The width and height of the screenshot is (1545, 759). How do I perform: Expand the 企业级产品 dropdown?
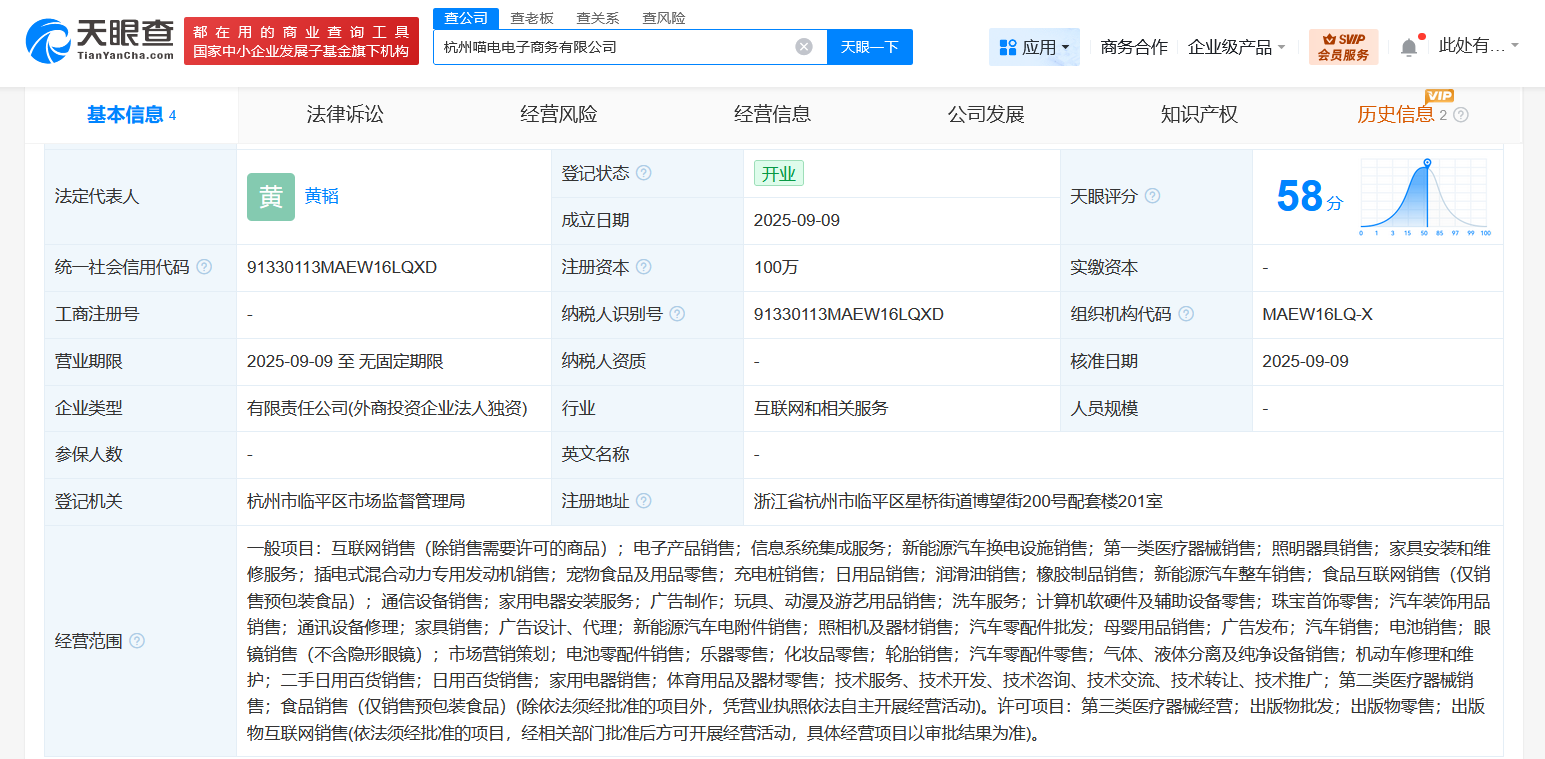point(1236,47)
